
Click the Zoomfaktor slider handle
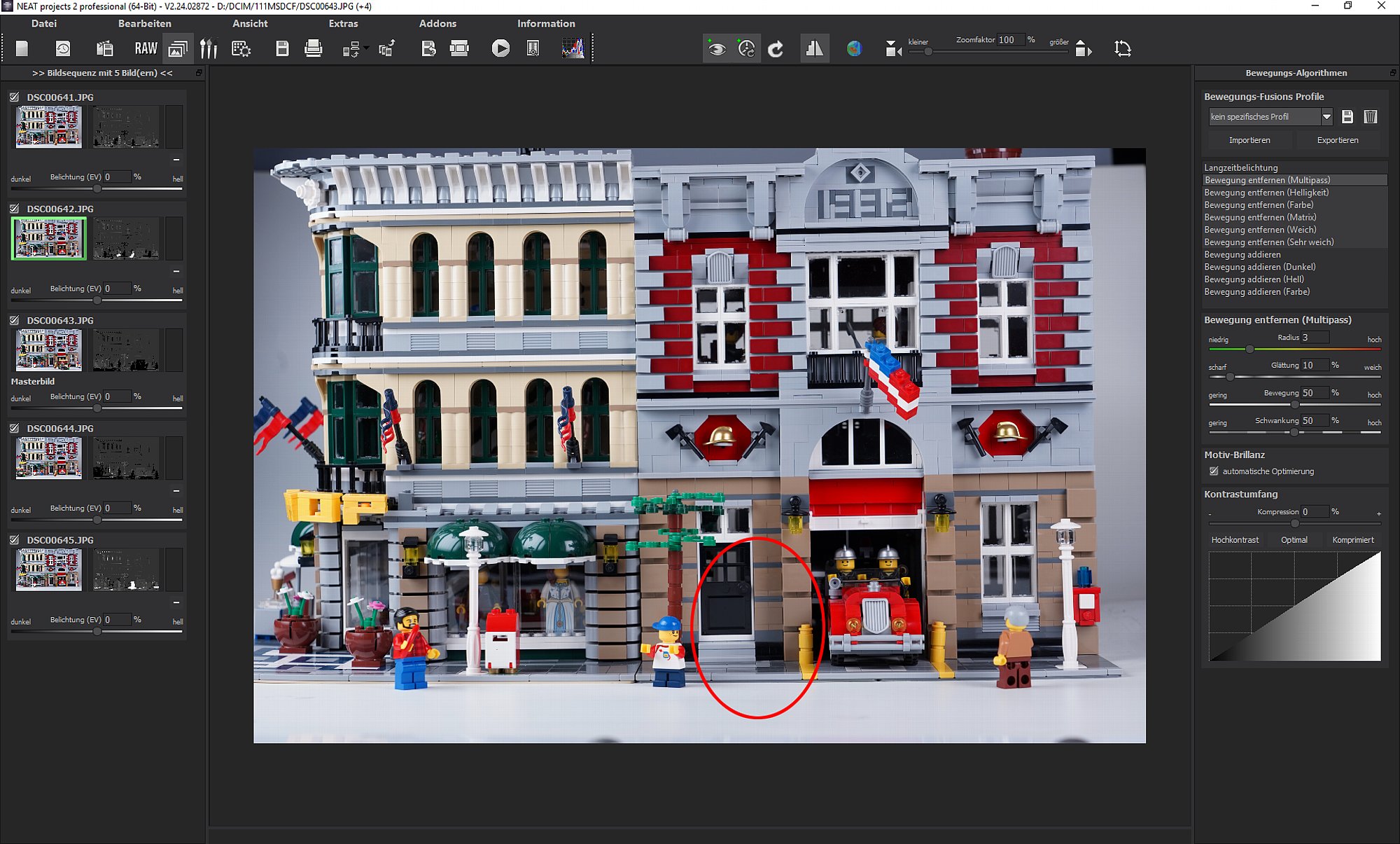928,52
